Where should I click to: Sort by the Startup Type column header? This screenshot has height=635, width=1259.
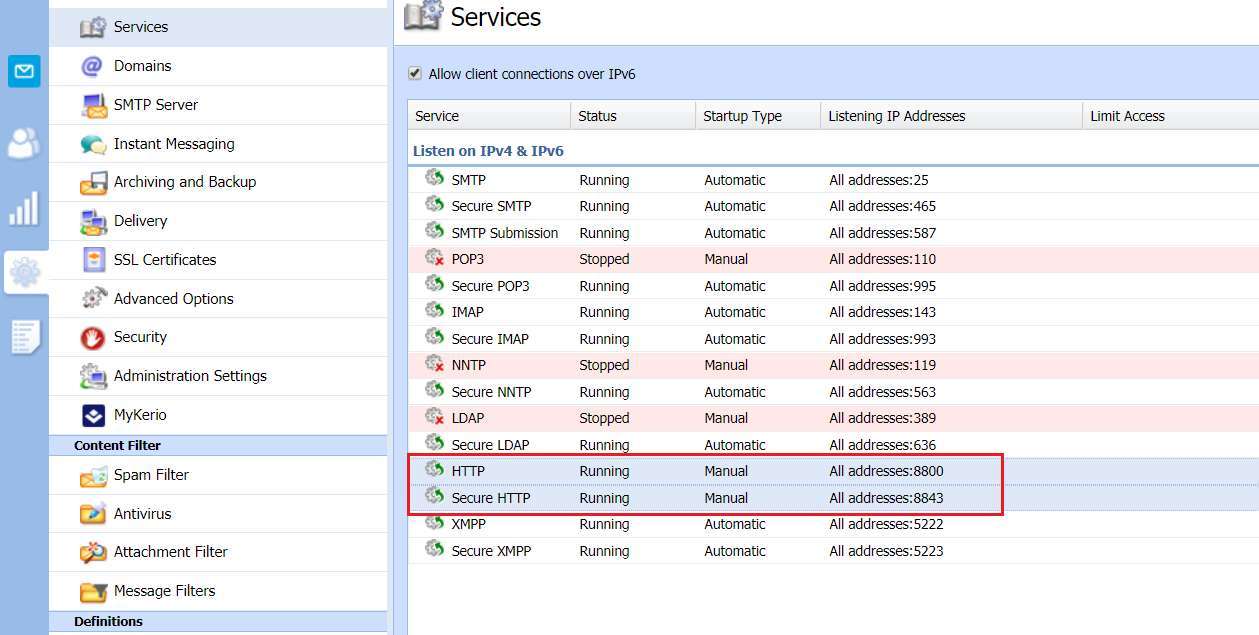point(758,116)
